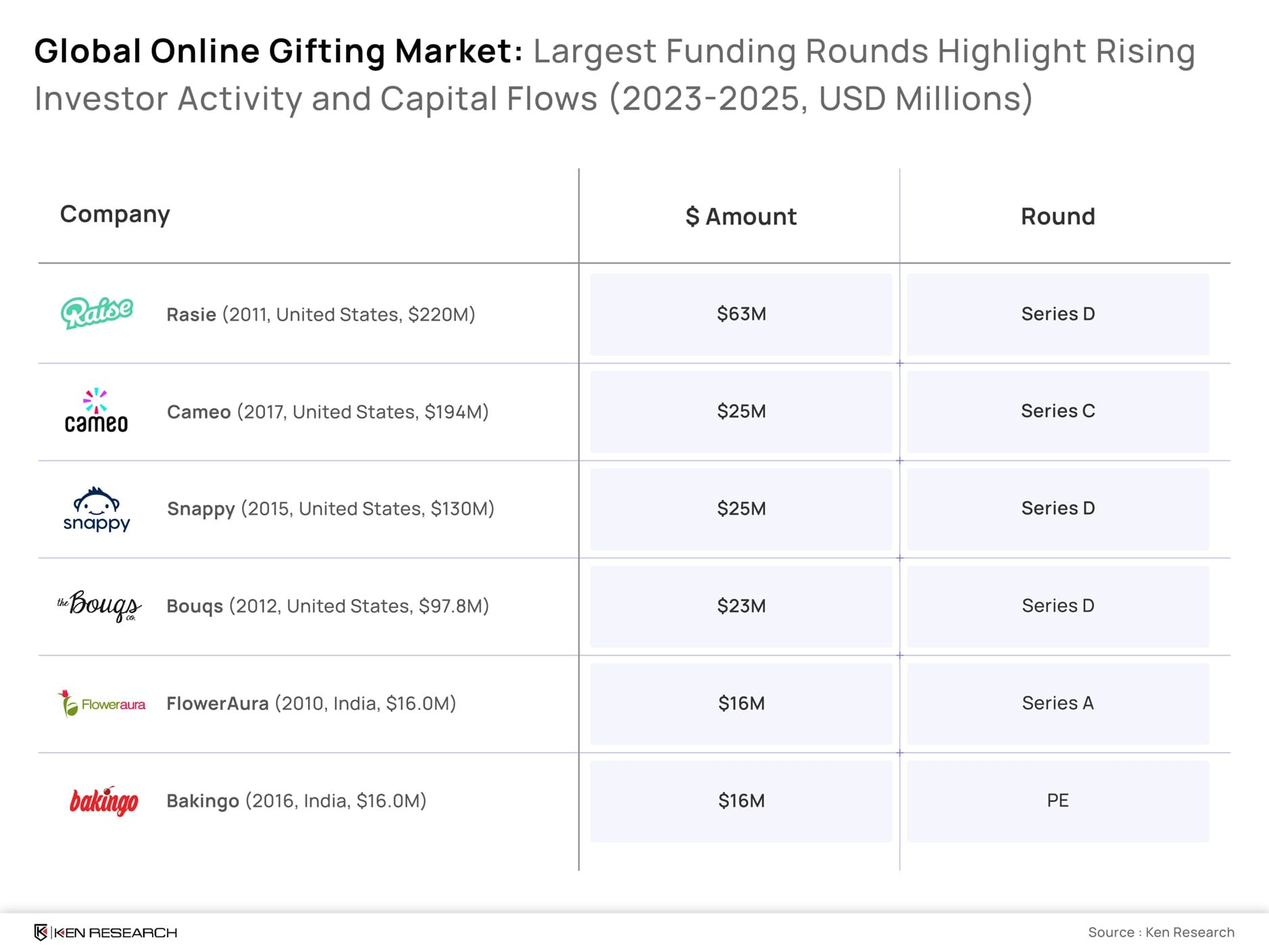Click the $63M amount cell

tap(741, 314)
